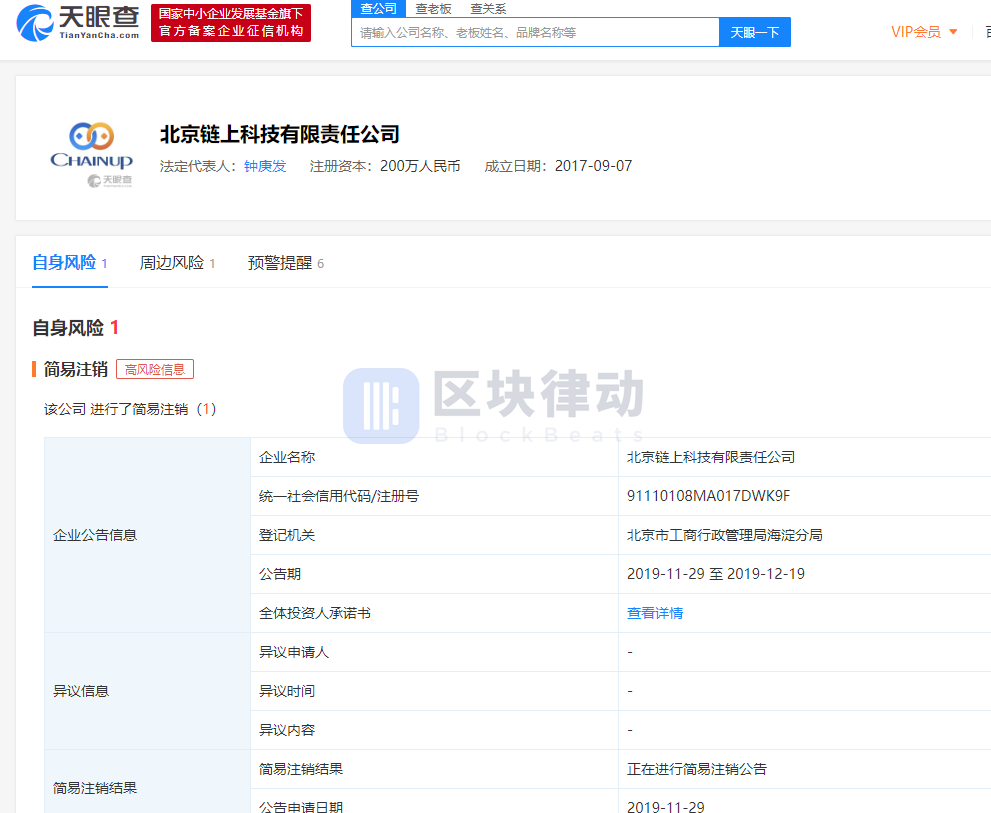Click the 该公司 进行了简易注销 summary line

coord(130,409)
